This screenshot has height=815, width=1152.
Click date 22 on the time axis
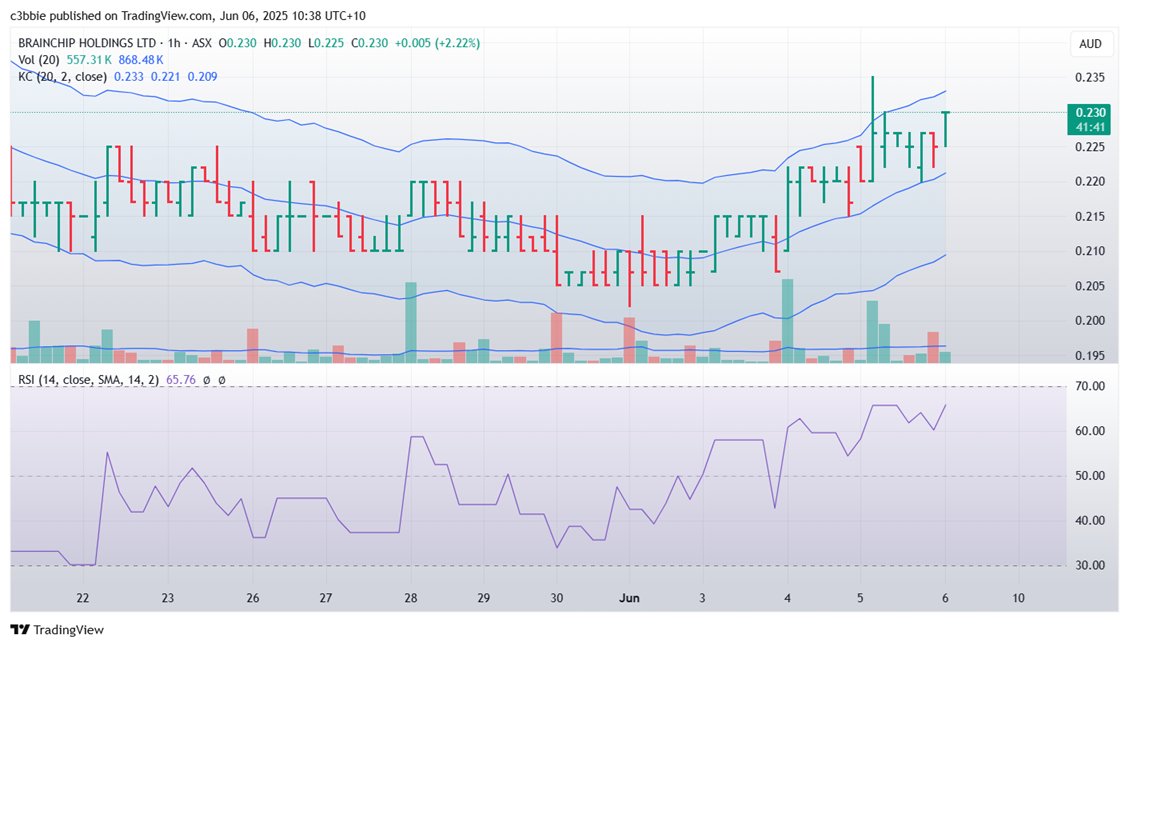[83, 598]
